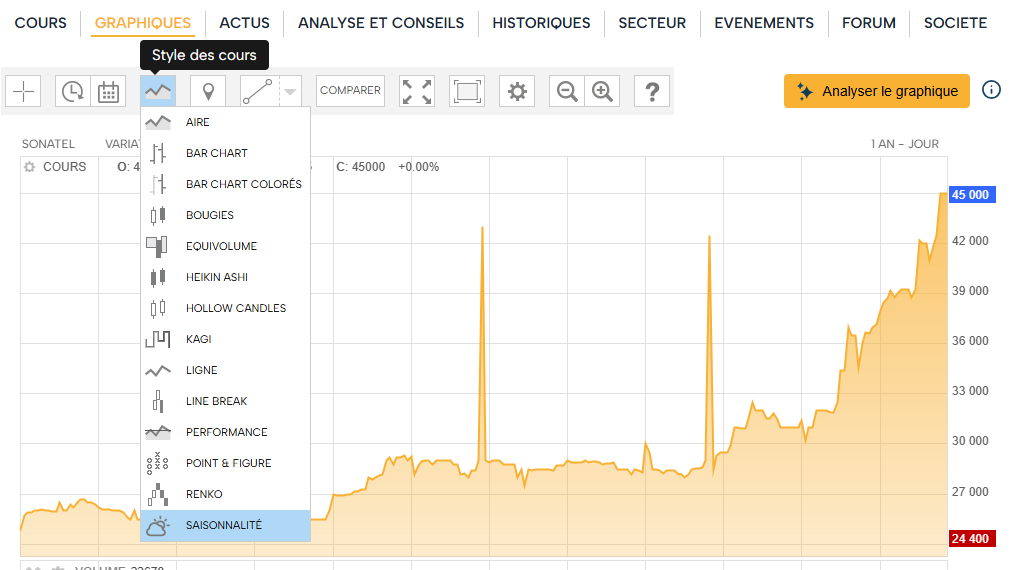The image size is (1025, 570).
Task: Select PERFORMANCE chart style
Action: [x=226, y=432]
